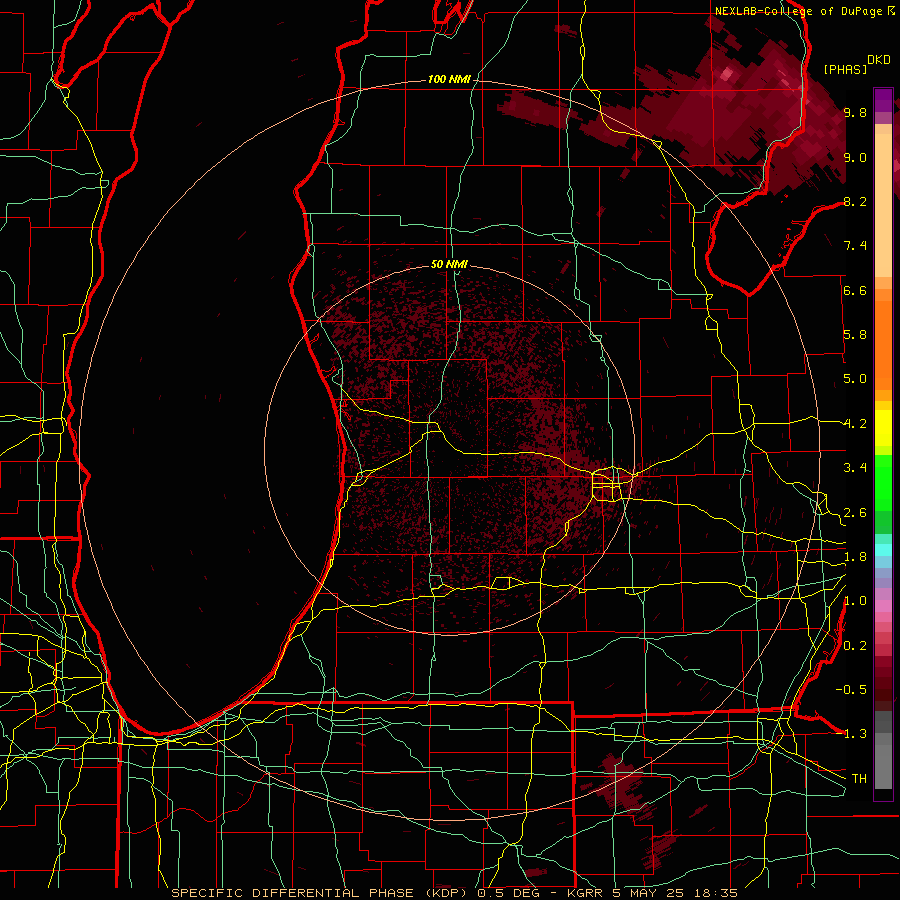
Task: Click the DKD label above the legend
Action: pyautogui.click(x=879, y=60)
